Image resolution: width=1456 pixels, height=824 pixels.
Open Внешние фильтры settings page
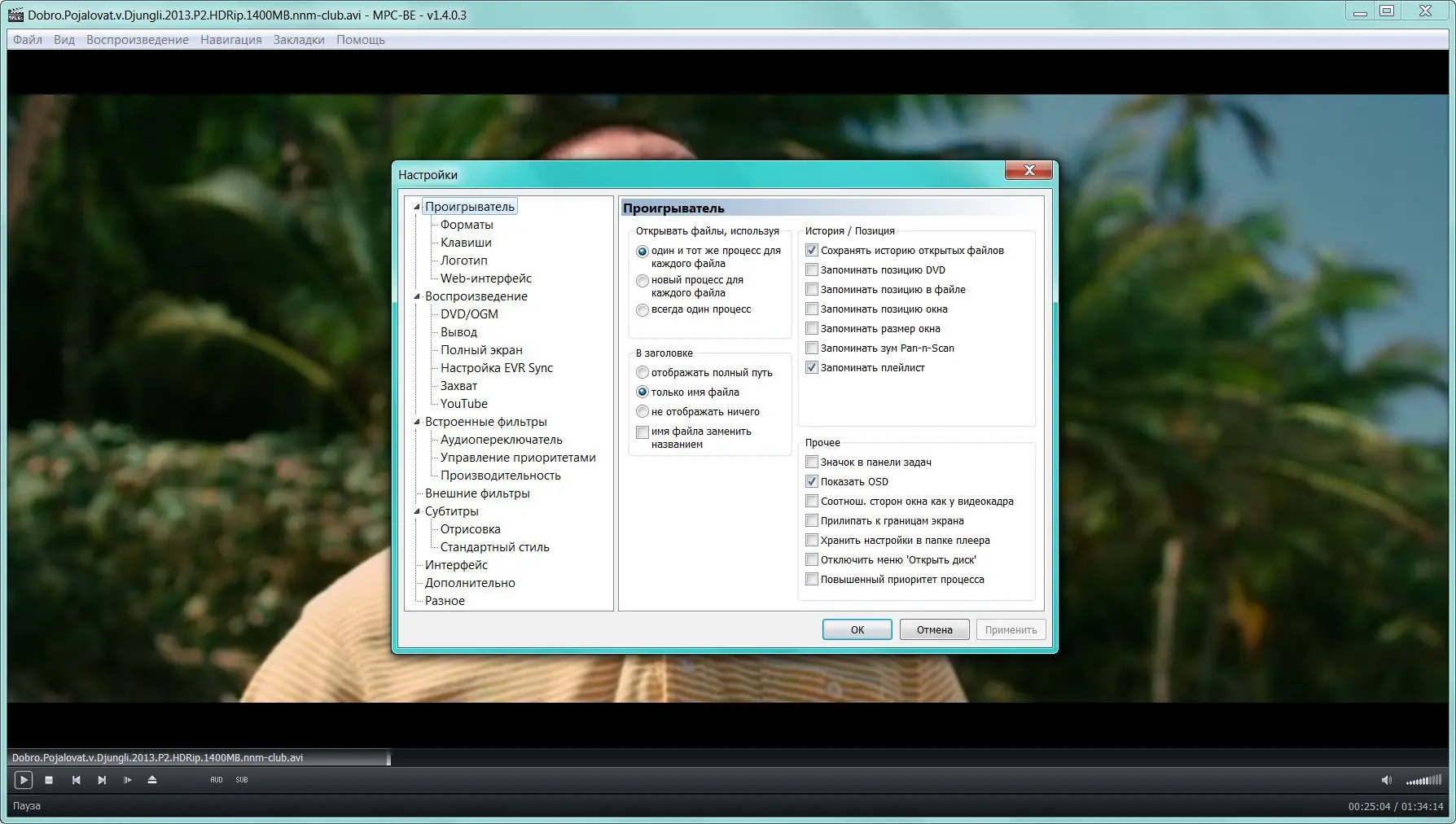[477, 493]
